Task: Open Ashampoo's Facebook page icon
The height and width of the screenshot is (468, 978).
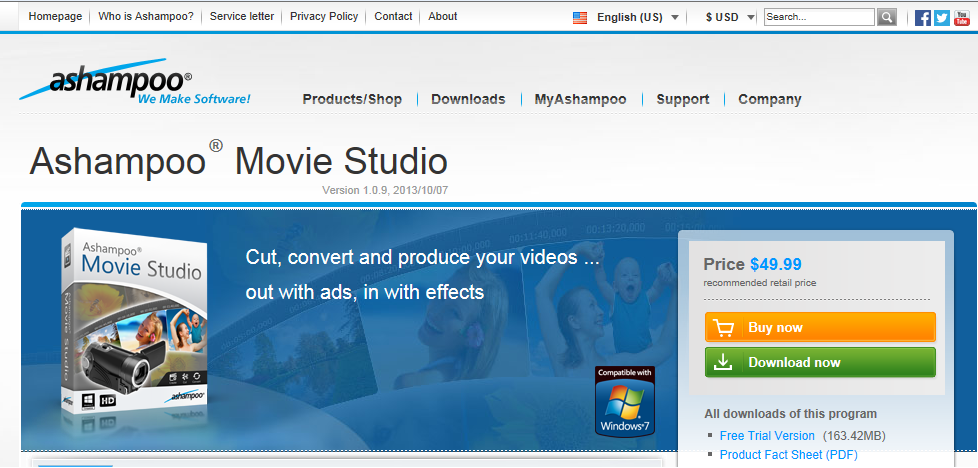Action: pos(922,17)
